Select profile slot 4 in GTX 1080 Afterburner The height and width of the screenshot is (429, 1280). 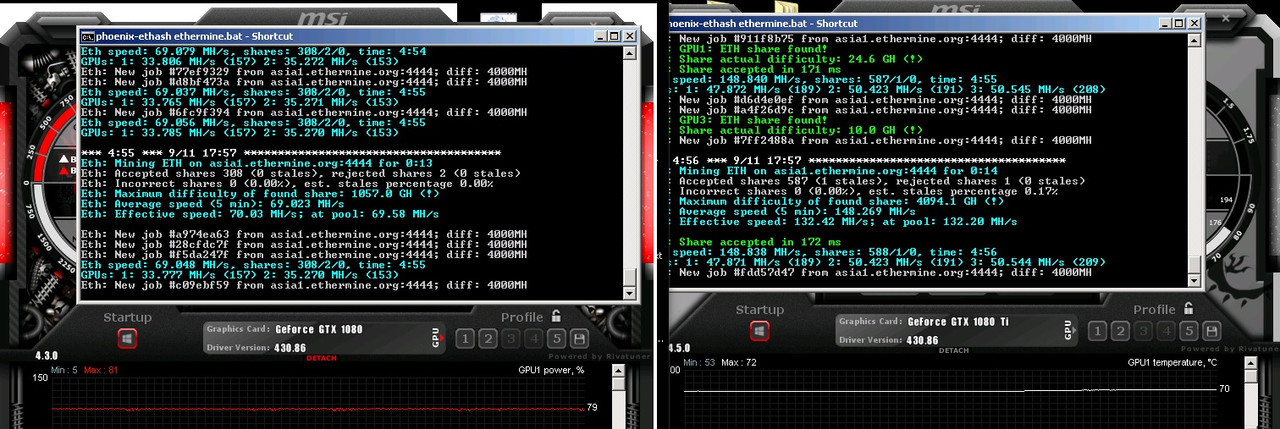534,338
